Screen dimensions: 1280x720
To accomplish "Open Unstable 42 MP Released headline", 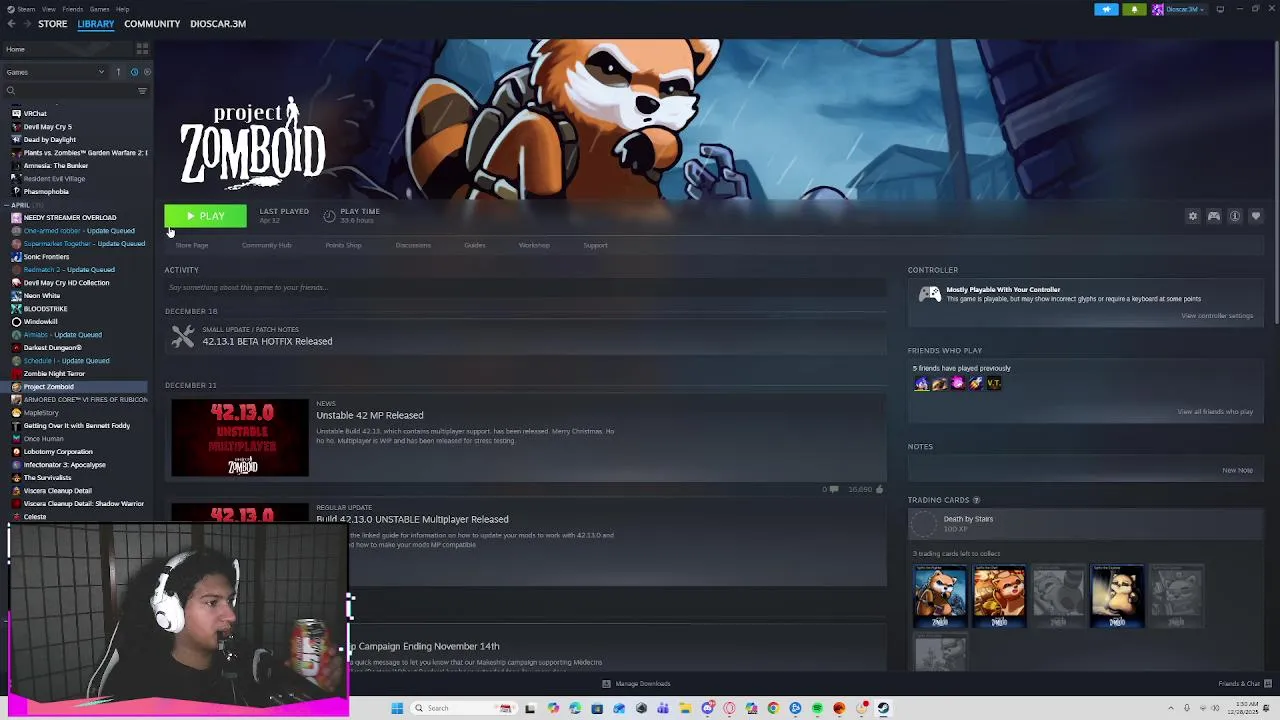I will click(x=369, y=415).
